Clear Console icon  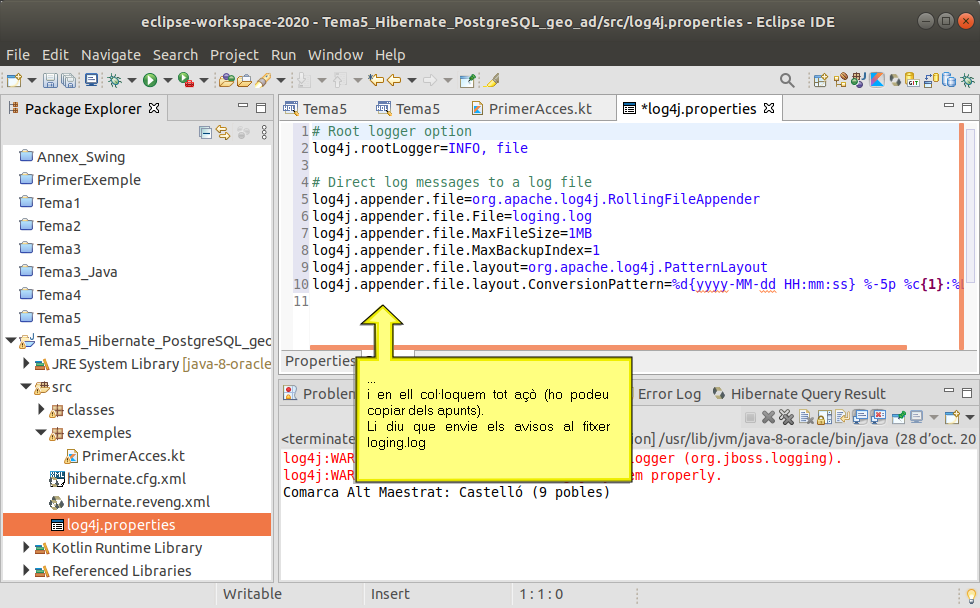806,417
